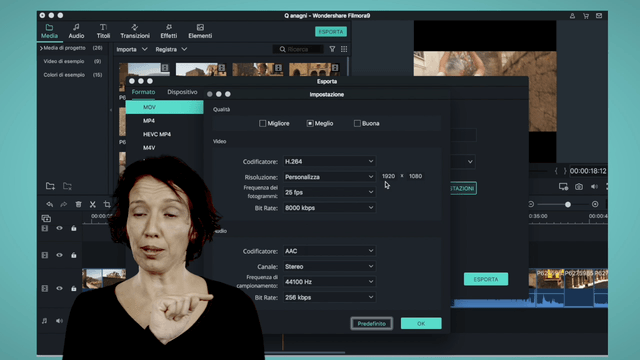Check the Migliore quality option
The width and height of the screenshot is (640, 360).
coord(262,123)
